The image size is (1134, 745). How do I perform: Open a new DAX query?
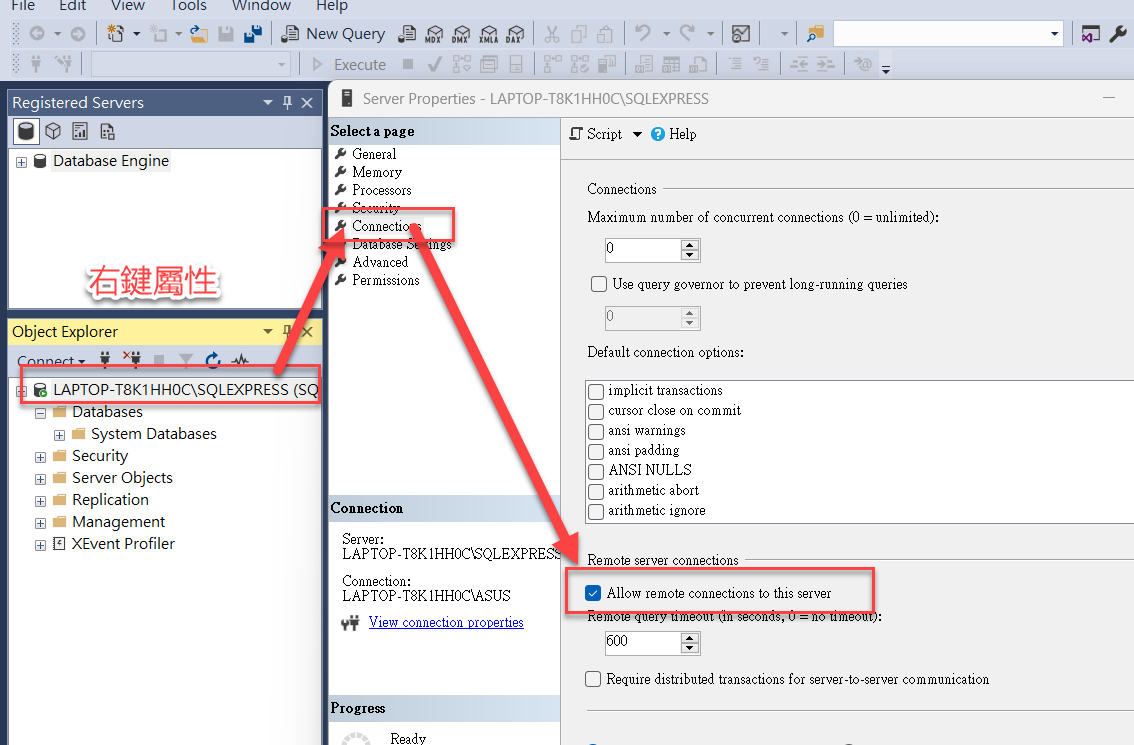pos(515,33)
